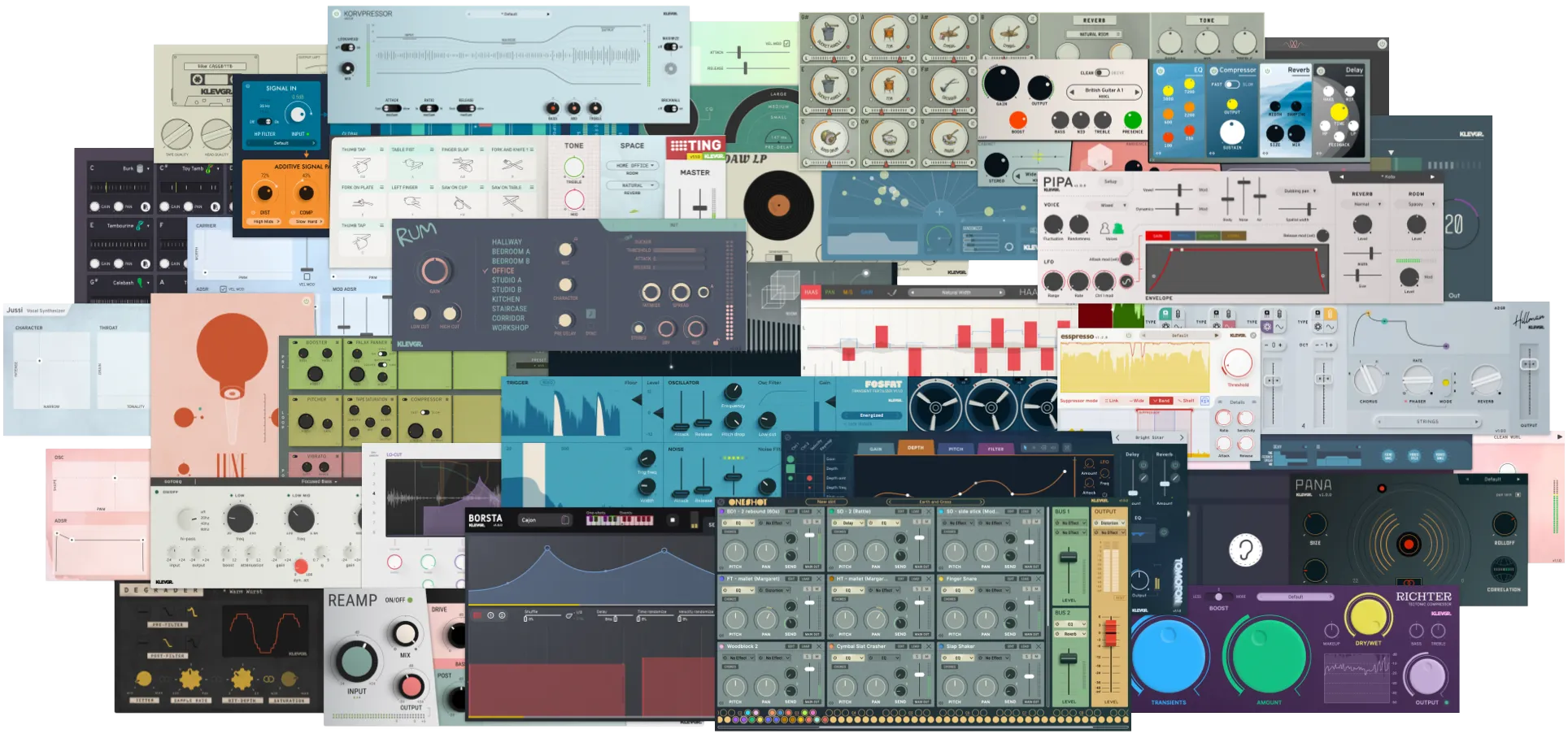Image resolution: width=1568 pixels, height=734 pixels.
Task: Click the Toy Tamb instrument icon
Action: pos(209,168)
